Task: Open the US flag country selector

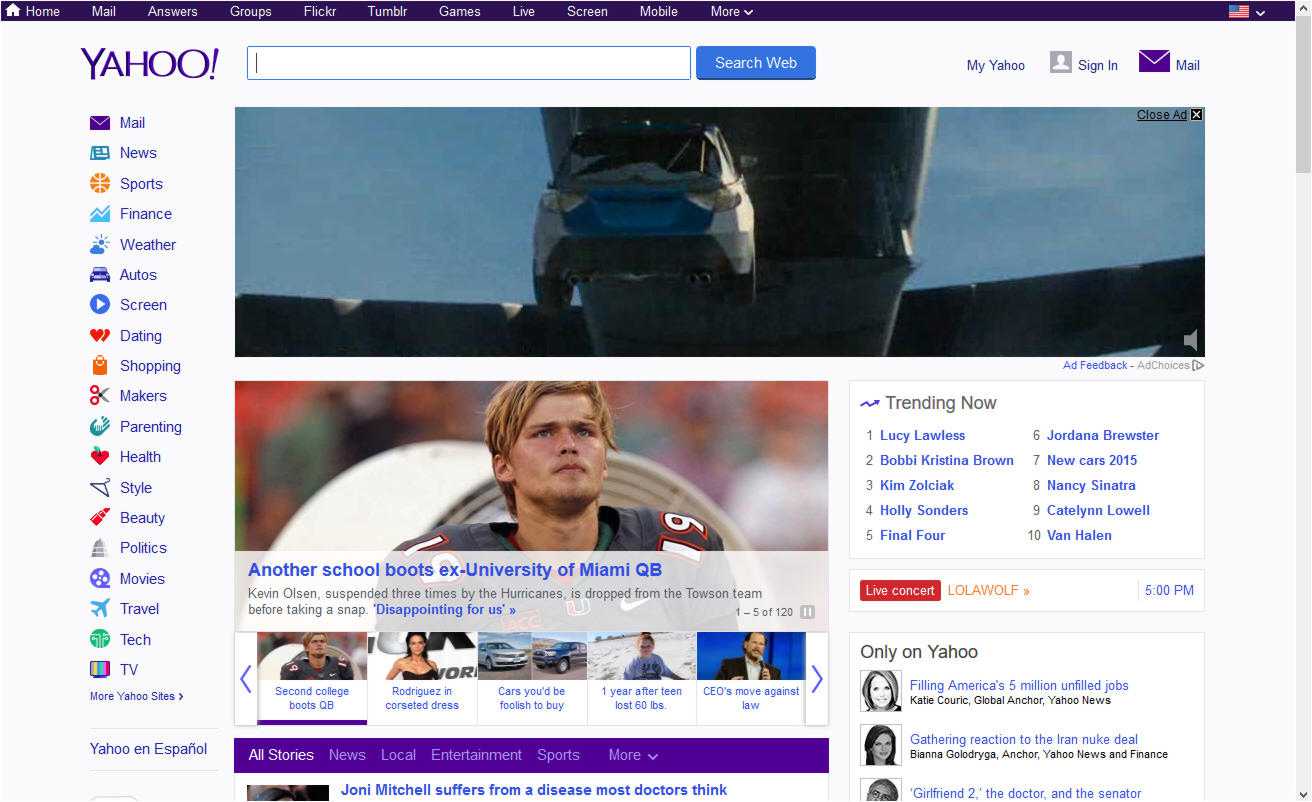Action: [1247, 12]
